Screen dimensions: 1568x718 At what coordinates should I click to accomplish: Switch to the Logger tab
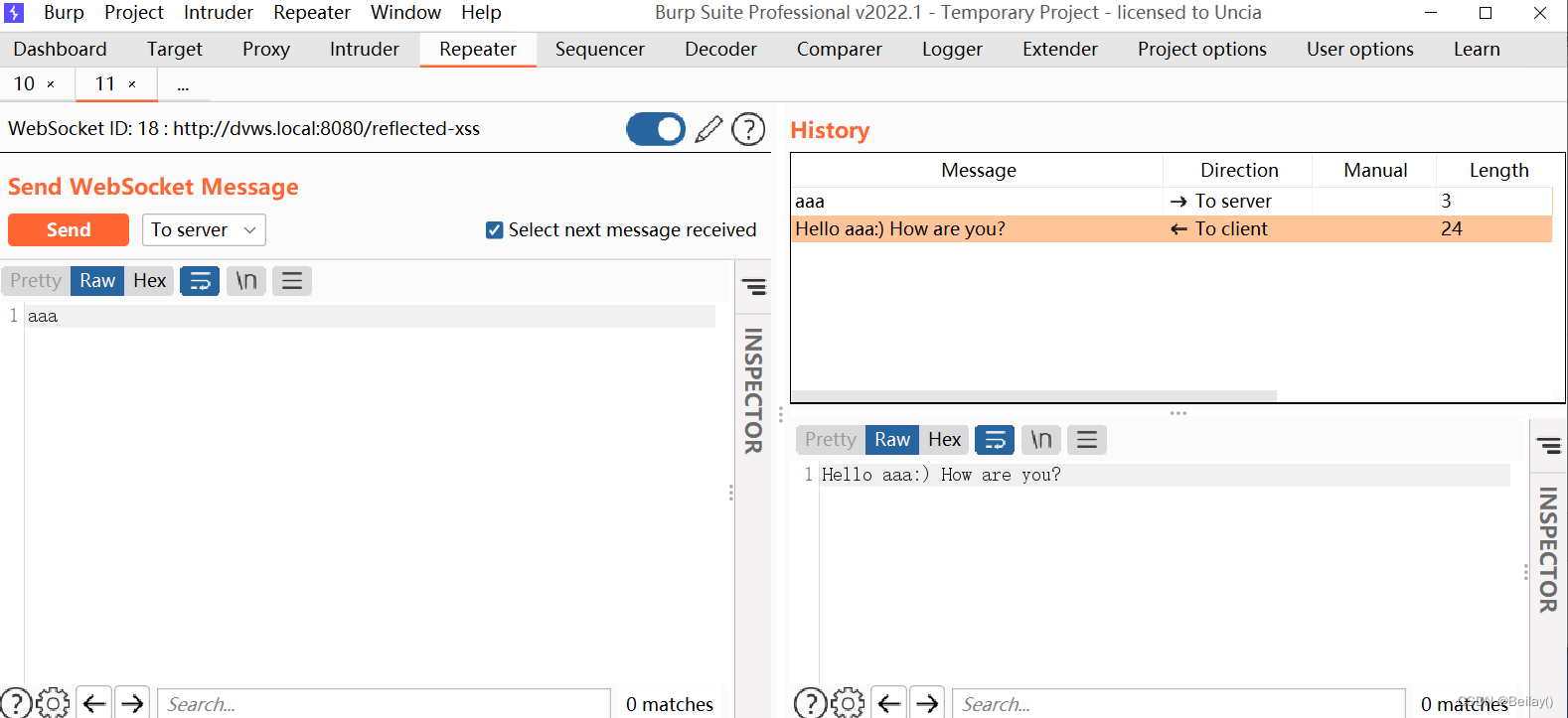[x=952, y=50]
